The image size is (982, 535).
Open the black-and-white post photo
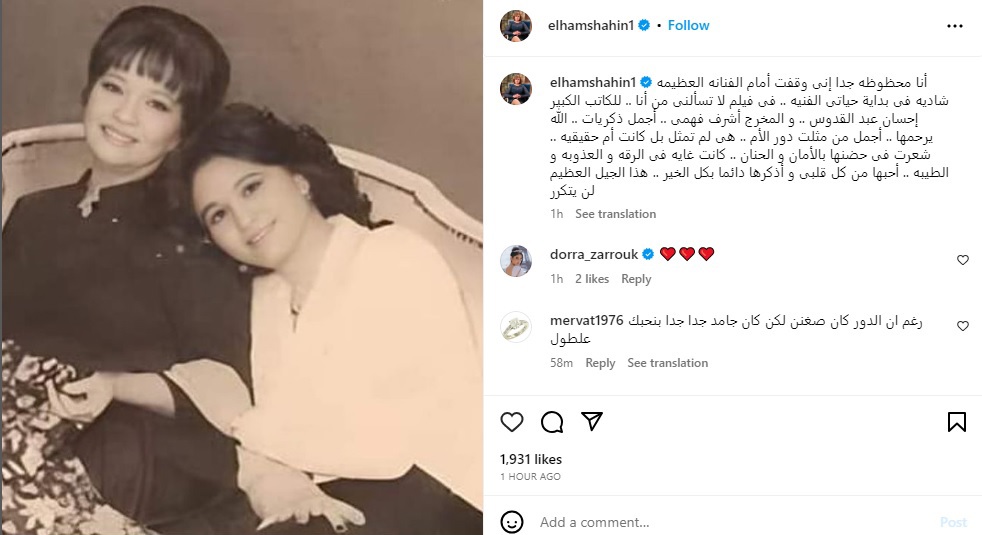(242, 268)
